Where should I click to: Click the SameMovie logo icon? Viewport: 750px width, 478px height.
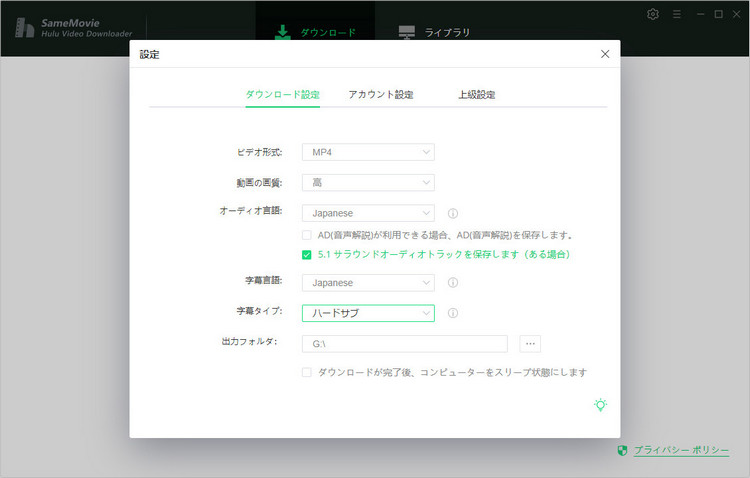point(24,27)
